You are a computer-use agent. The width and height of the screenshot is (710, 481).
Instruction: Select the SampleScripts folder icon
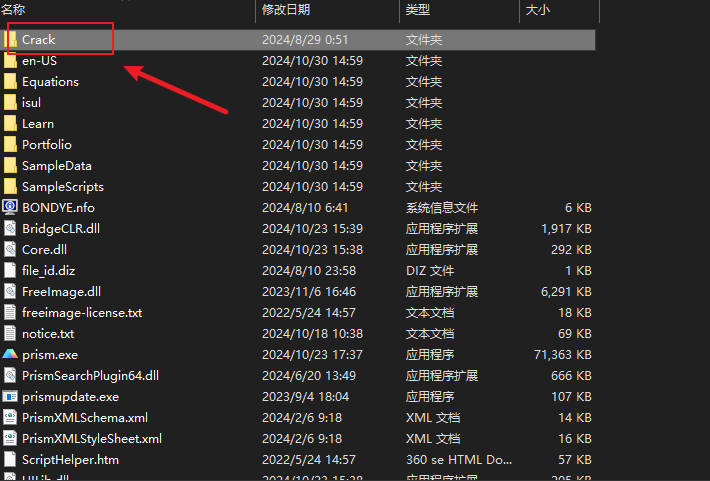[x=10, y=187]
